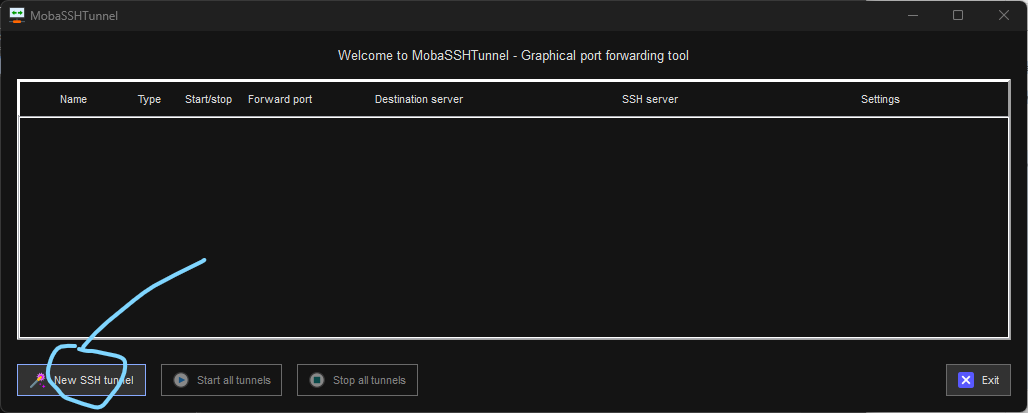
Task: Minimize the MobaSSHTunnel window
Action: tap(912, 15)
